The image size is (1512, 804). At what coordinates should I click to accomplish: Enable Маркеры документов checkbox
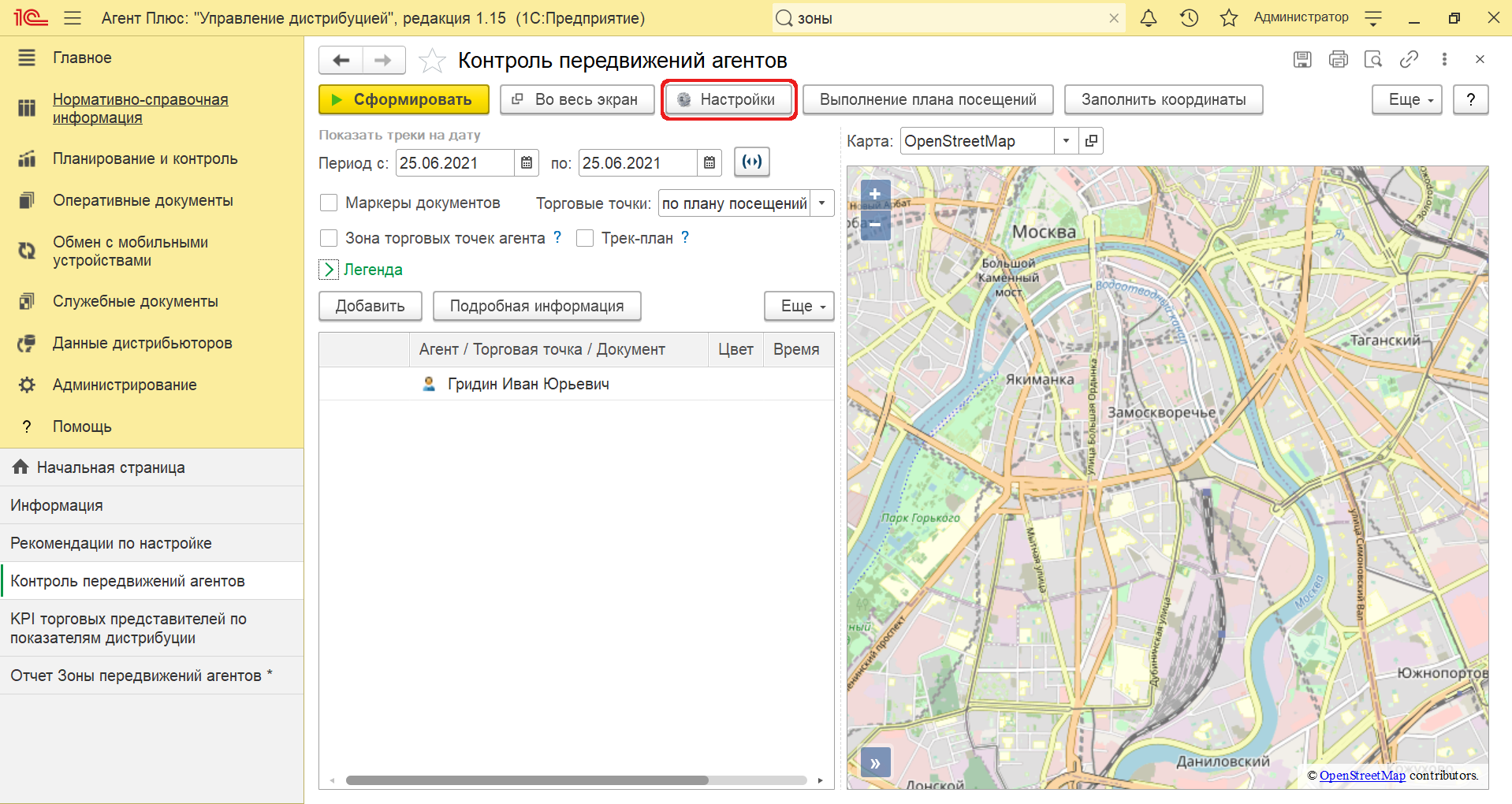(329, 203)
